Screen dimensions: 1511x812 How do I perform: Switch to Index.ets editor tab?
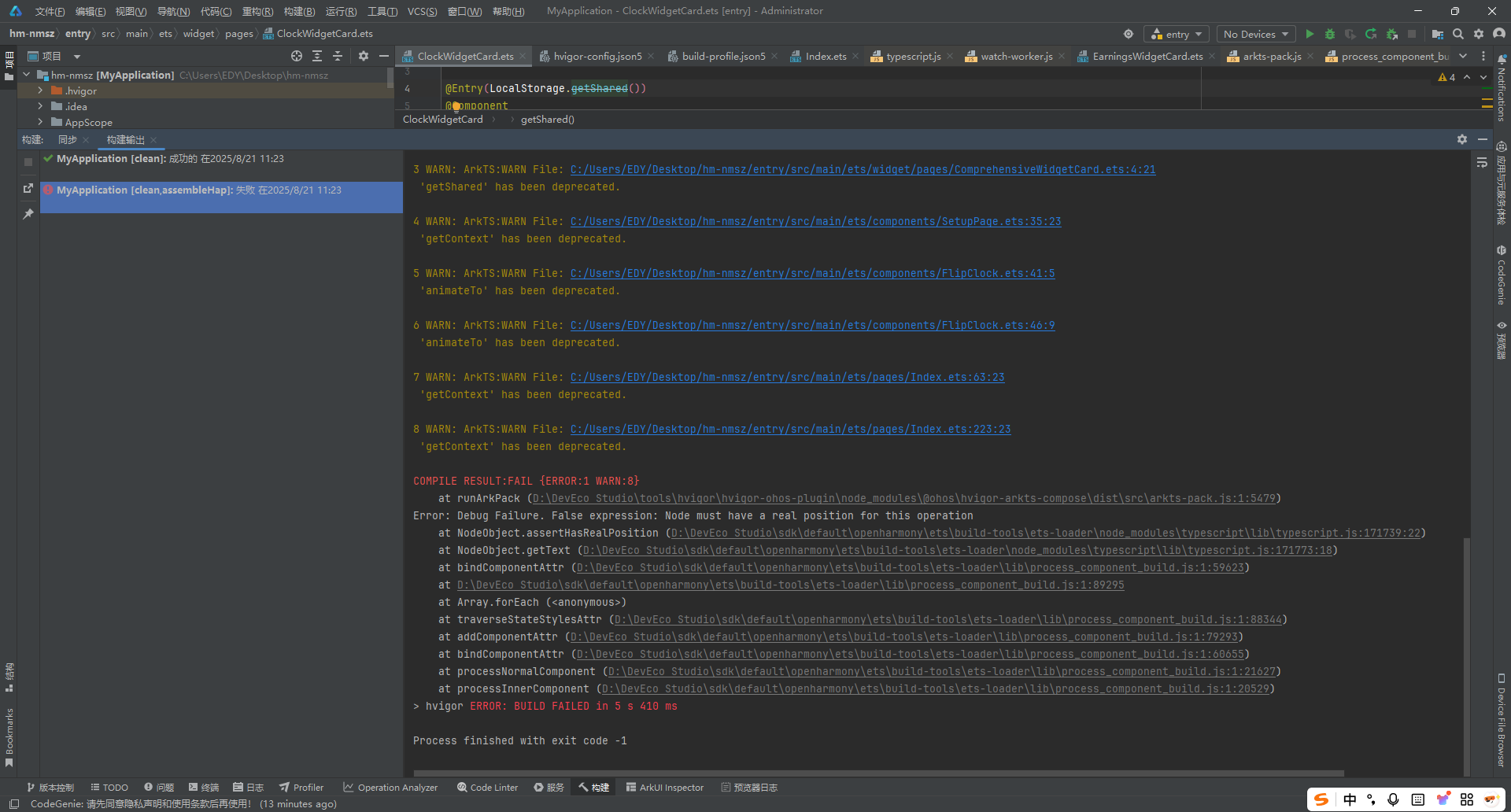pyautogui.click(x=826, y=56)
